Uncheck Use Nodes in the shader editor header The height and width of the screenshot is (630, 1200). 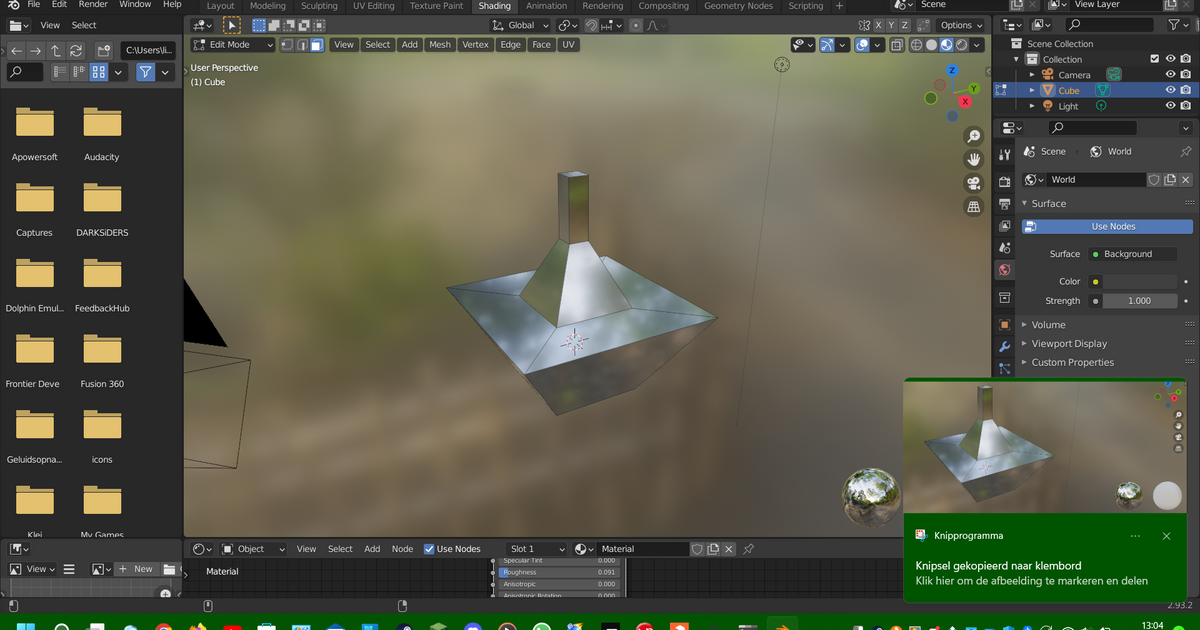(x=430, y=548)
